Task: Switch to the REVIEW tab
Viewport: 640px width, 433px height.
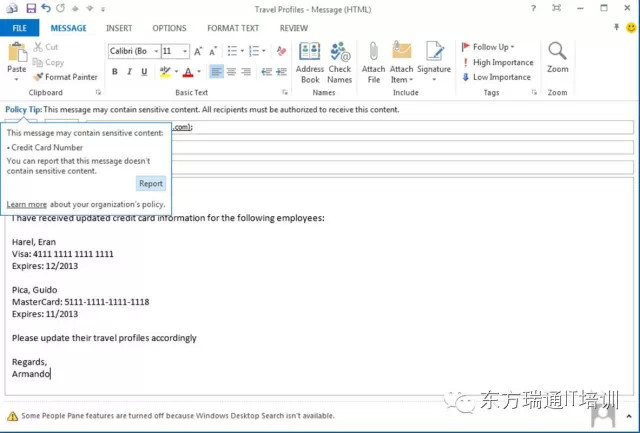Action: pyautogui.click(x=294, y=28)
